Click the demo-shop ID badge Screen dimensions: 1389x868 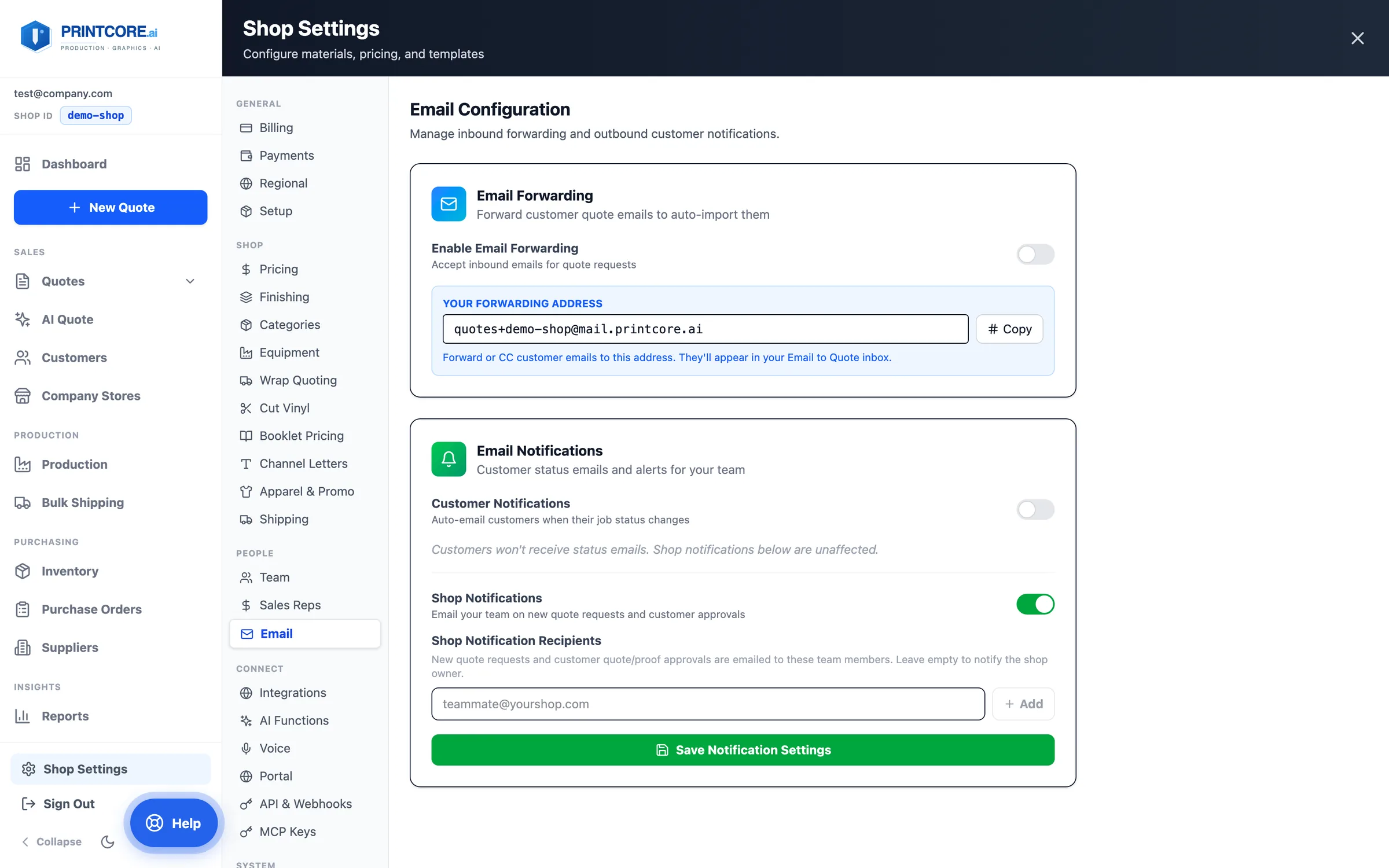tap(95, 115)
